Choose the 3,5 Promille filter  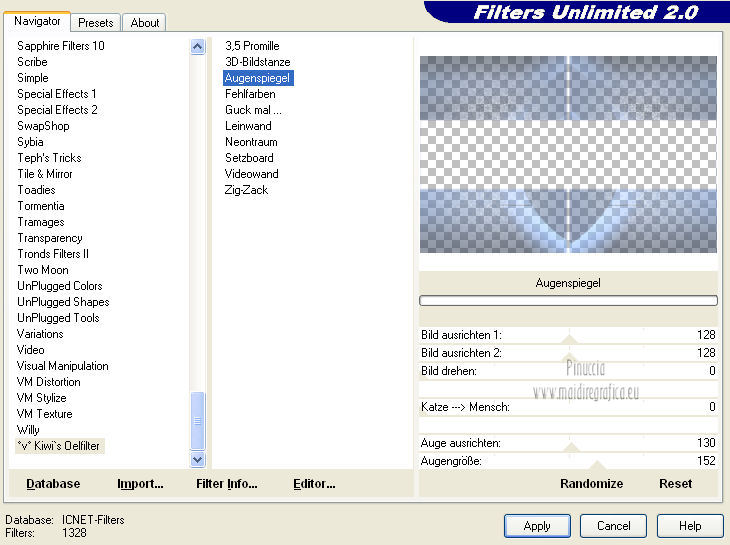tap(252, 46)
